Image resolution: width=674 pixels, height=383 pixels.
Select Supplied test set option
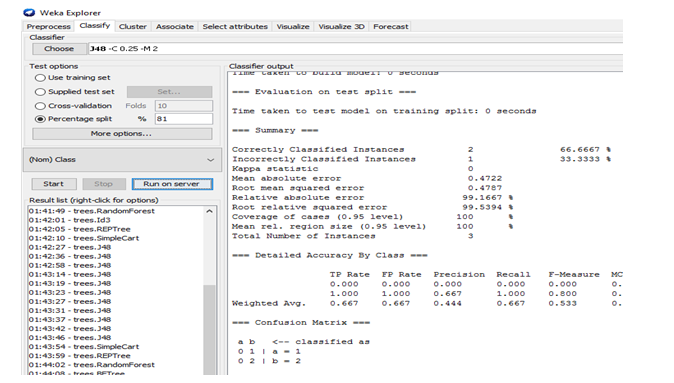coord(75,92)
